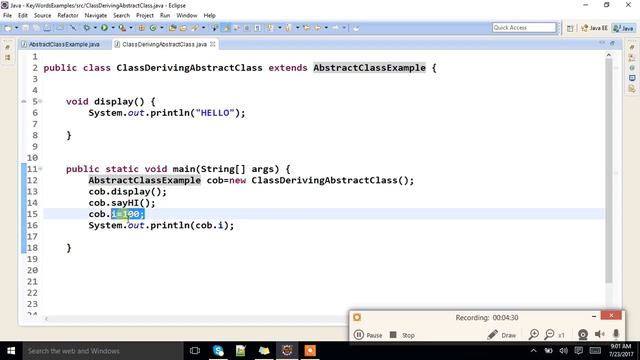Switch to AbstractClassExample.java tab
Viewport: 640px width, 360px height.
[x=64, y=44]
